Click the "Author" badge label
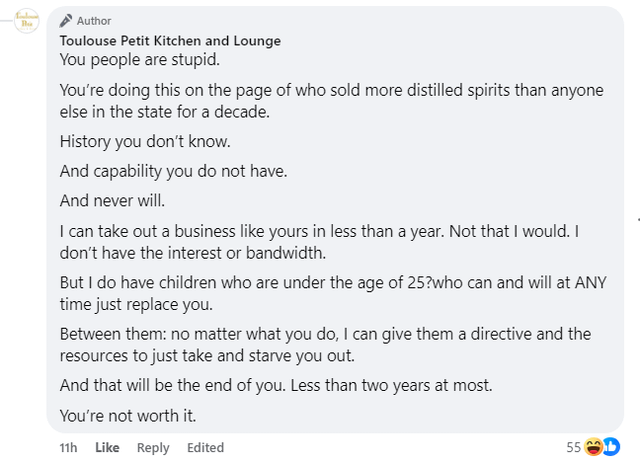 point(94,21)
